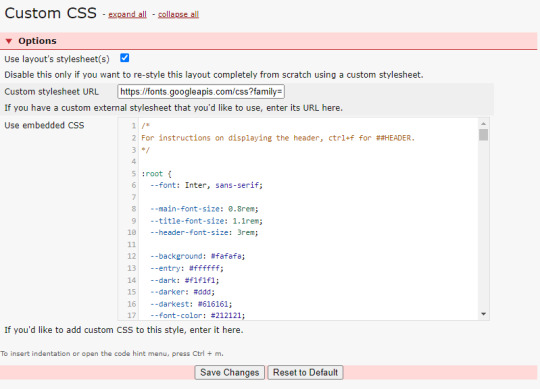Screen dimensions: 540x389
Task: Click the --title-font-size: 1.1rem line
Action: [206, 221]
